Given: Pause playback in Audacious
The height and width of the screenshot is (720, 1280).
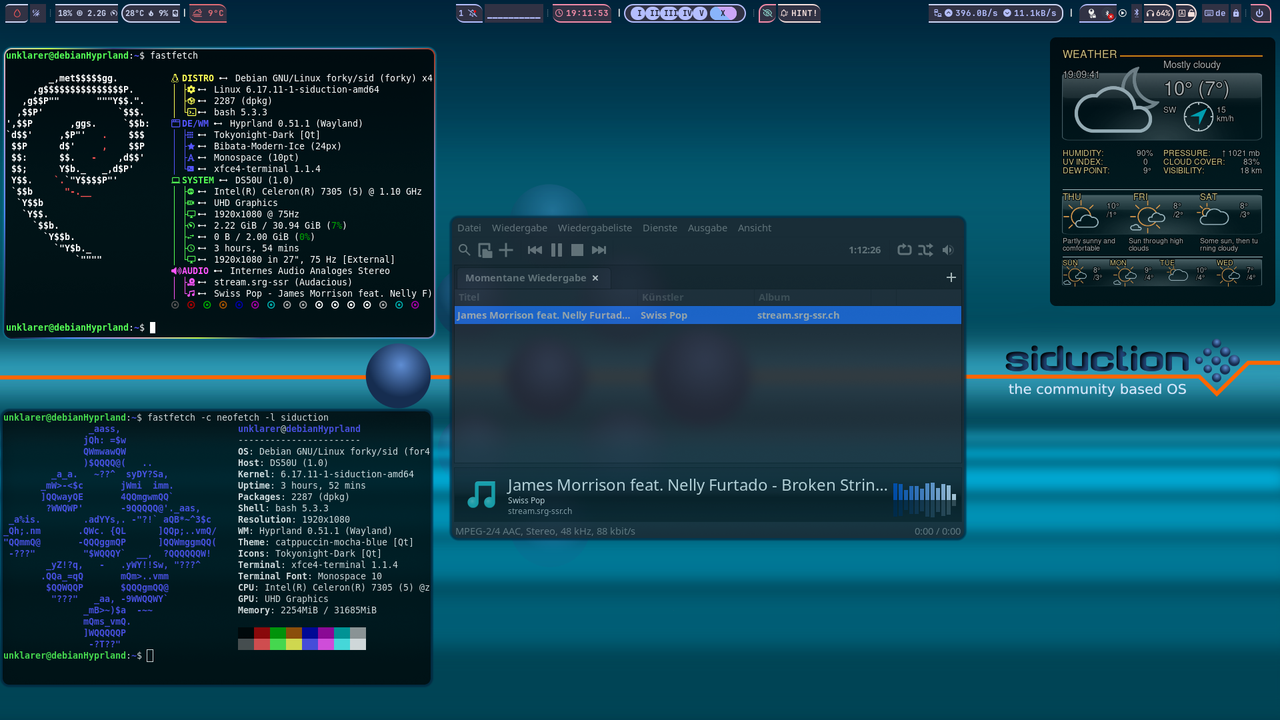Looking at the screenshot, I should [x=556, y=250].
